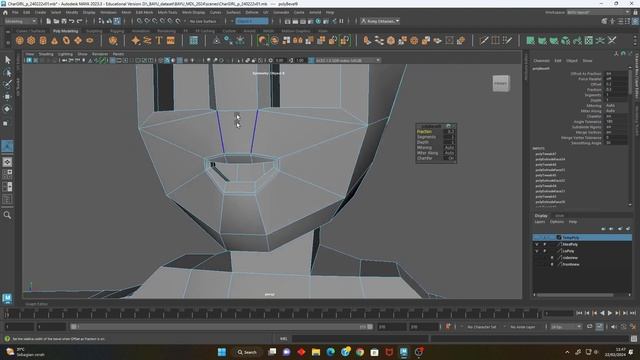The height and width of the screenshot is (360, 640).
Task: Click the Fraction value in the bevel popup
Action: (450, 131)
